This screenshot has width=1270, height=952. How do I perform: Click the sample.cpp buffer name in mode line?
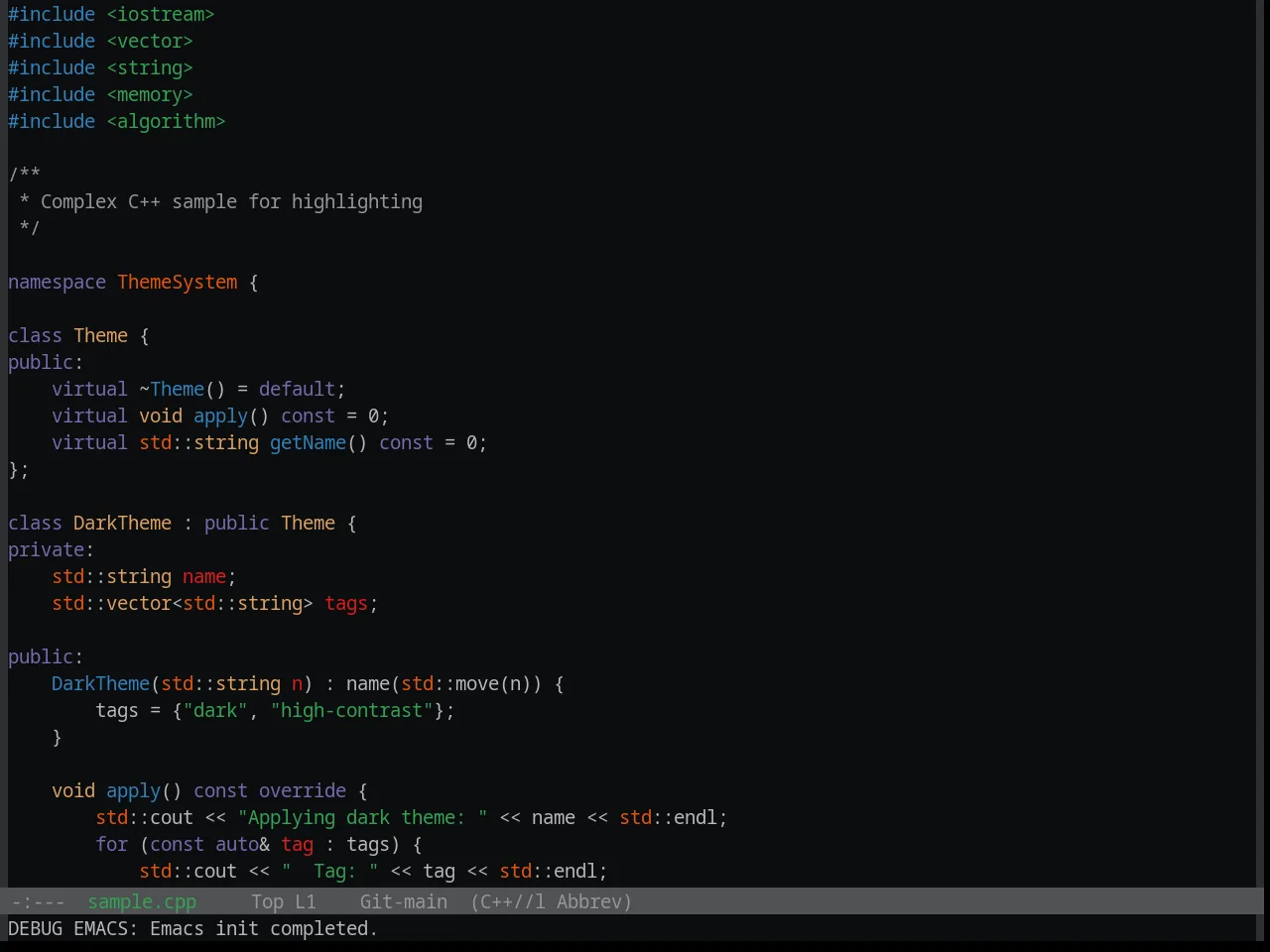click(142, 901)
